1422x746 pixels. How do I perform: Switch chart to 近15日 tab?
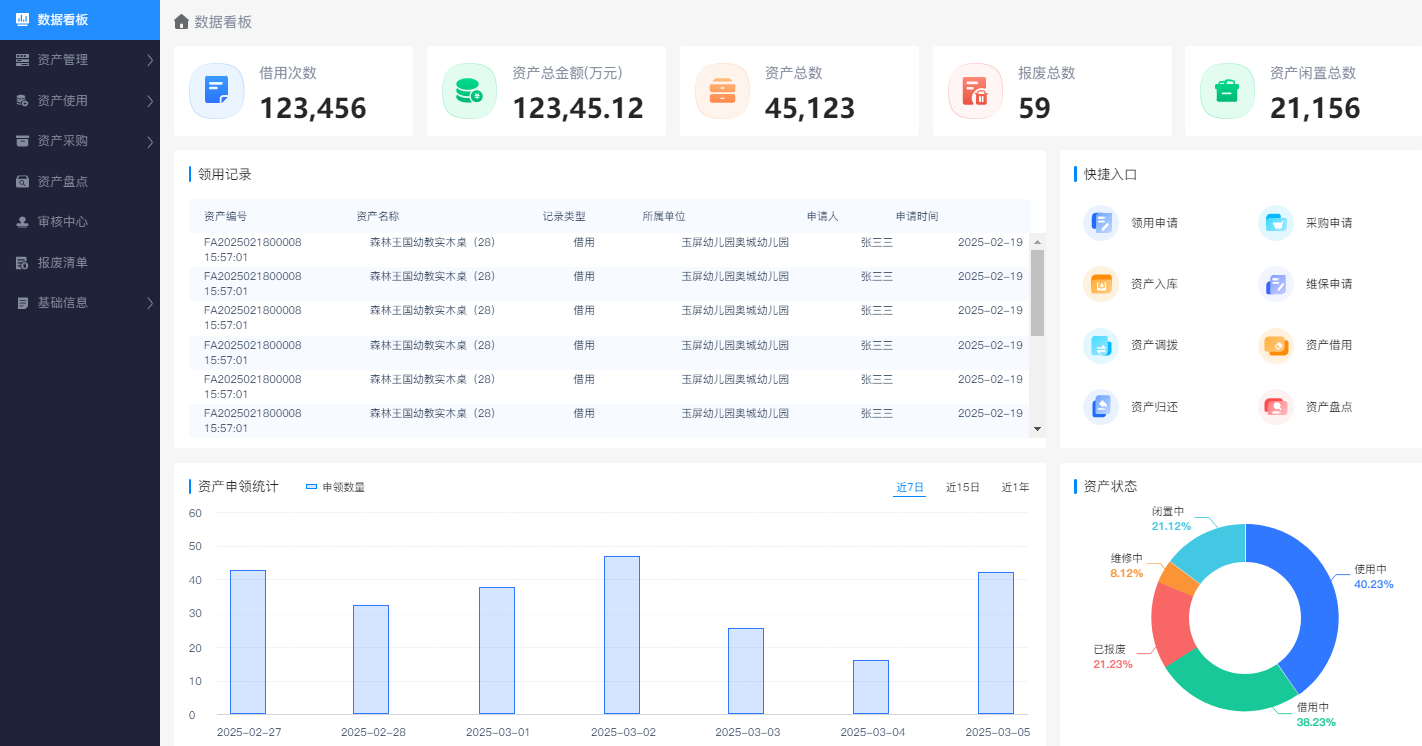coord(963,487)
